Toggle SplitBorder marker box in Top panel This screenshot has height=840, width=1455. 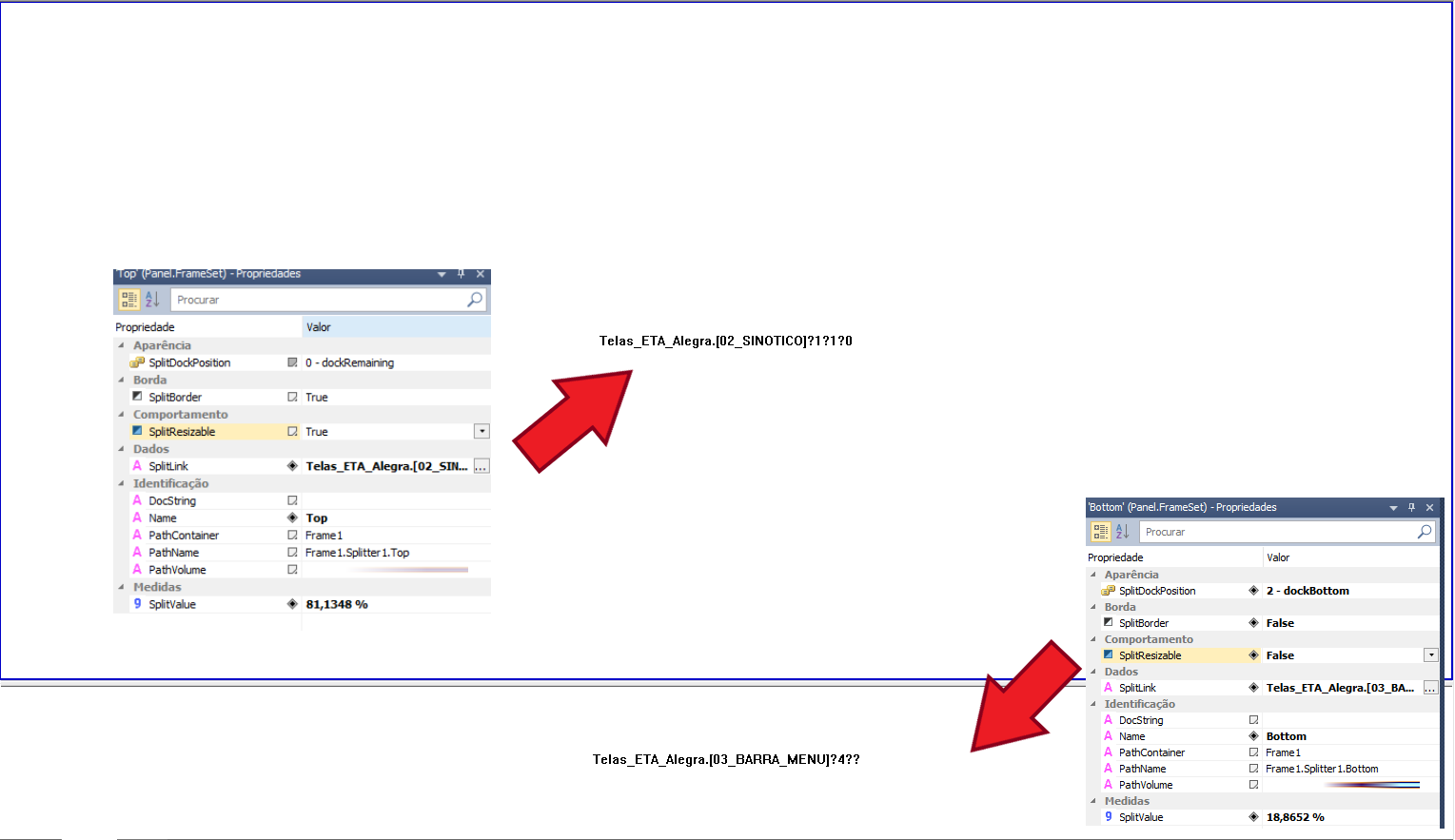click(x=292, y=398)
